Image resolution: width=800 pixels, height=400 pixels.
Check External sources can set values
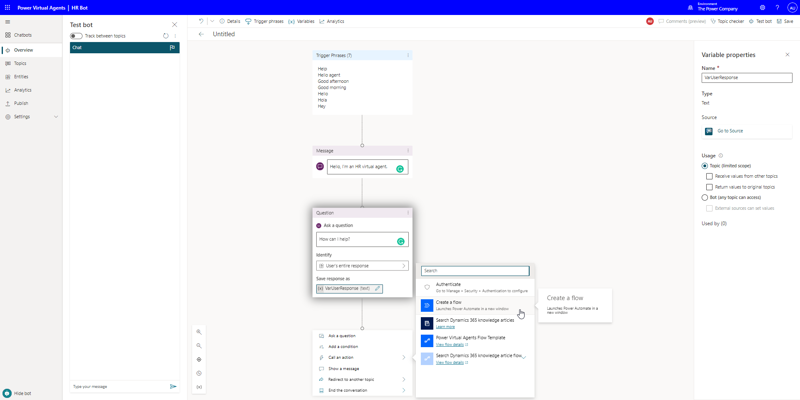click(709, 208)
